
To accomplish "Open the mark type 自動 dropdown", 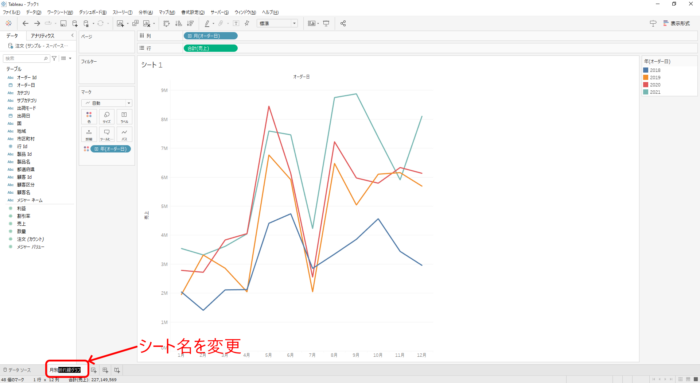I will (107, 103).
